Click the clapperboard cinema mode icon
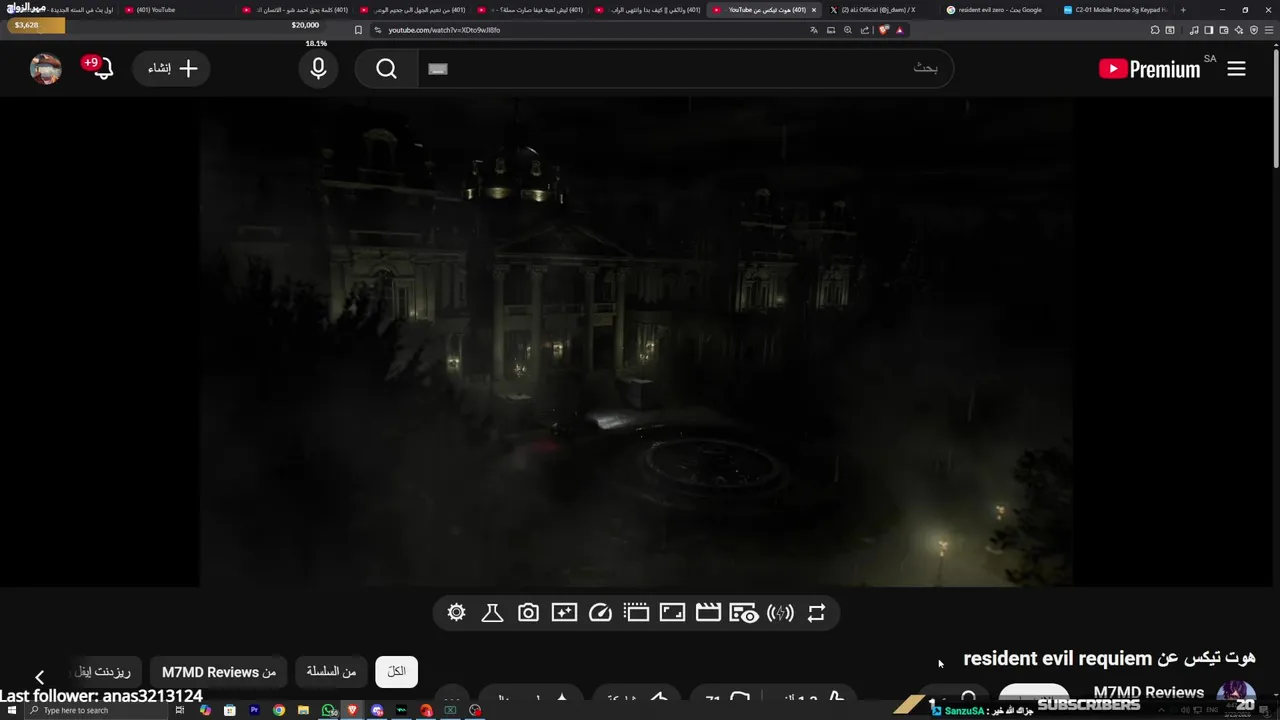The image size is (1280, 720). 708,613
